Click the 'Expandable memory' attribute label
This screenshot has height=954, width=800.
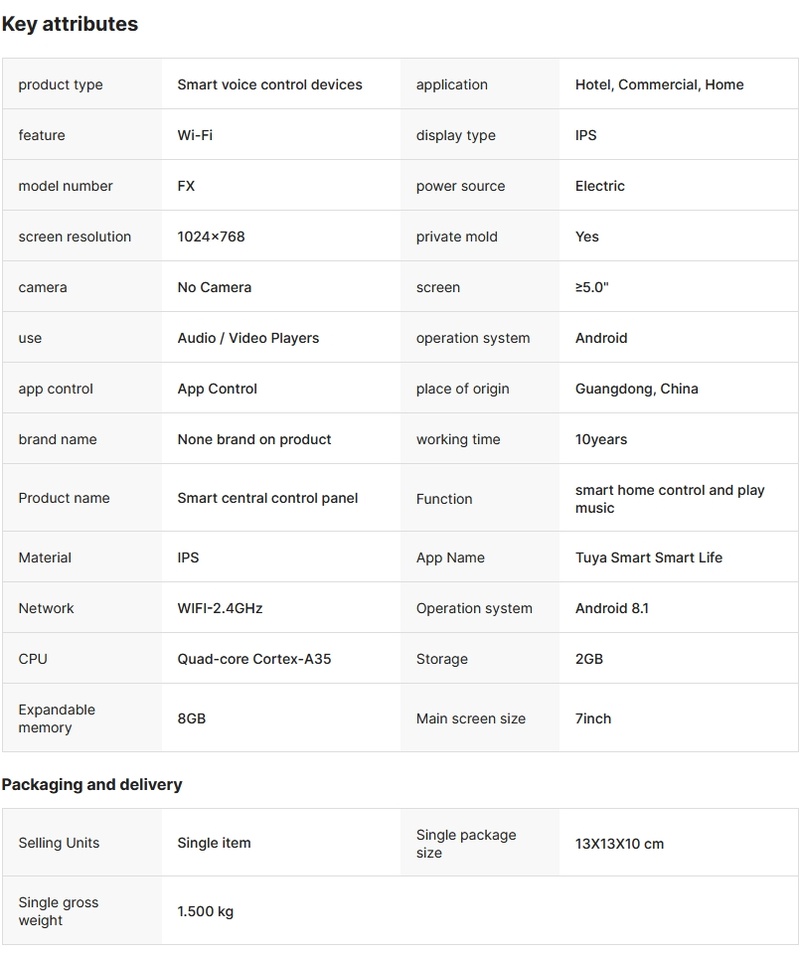tap(57, 719)
